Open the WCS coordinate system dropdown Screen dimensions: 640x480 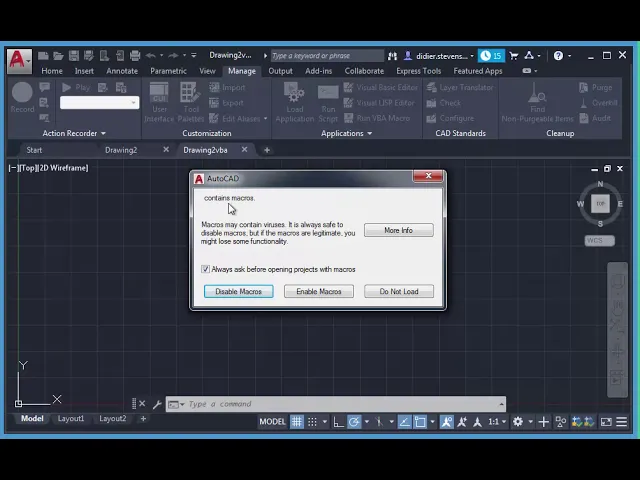coord(599,240)
